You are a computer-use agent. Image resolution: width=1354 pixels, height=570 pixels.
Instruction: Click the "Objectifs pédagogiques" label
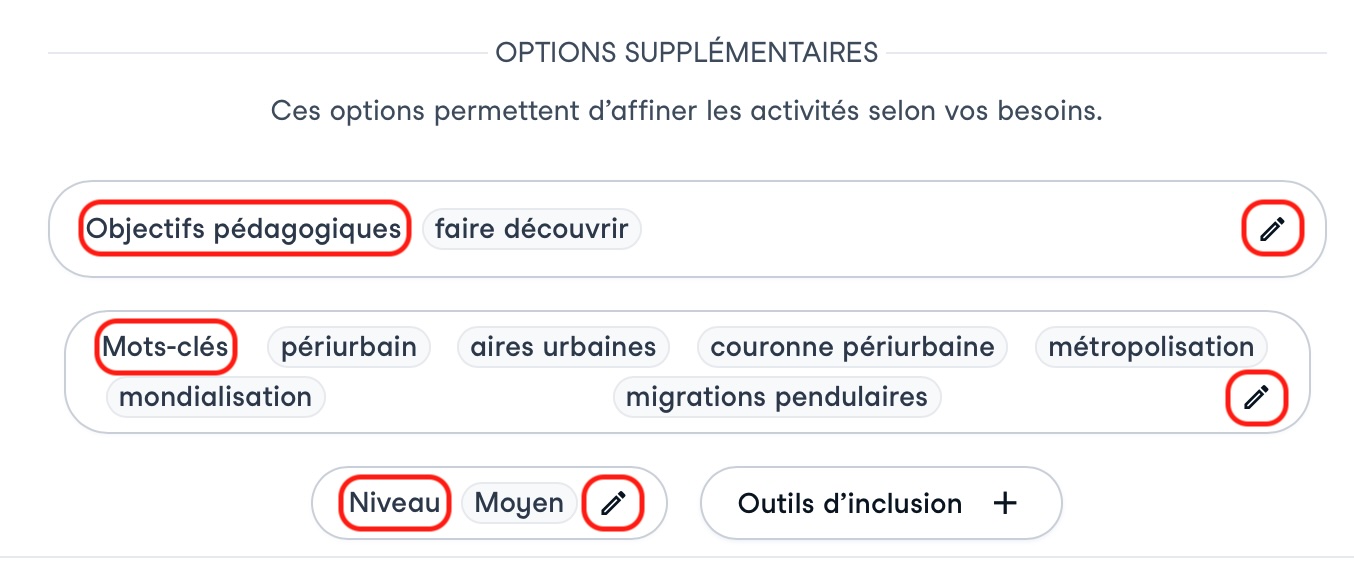[x=244, y=229]
